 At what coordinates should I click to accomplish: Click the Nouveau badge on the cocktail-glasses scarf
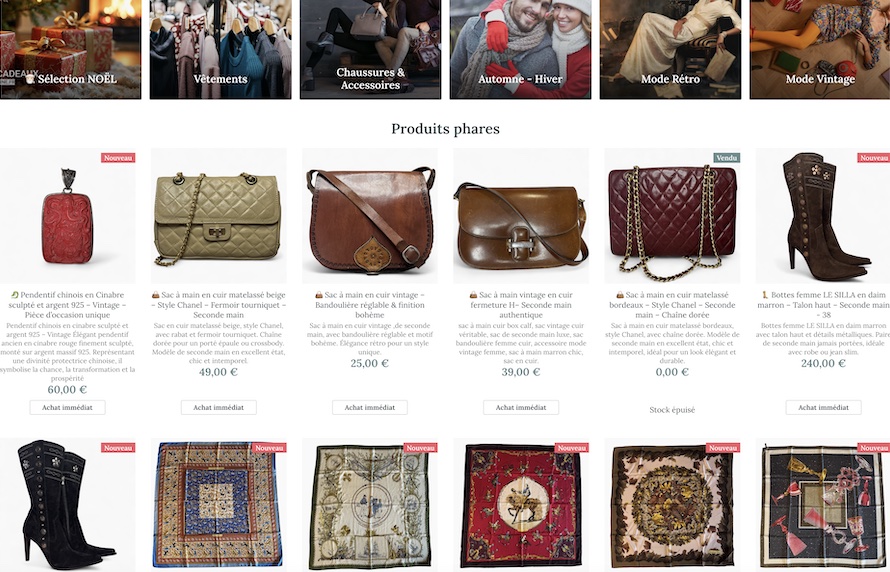tap(873, 448)
